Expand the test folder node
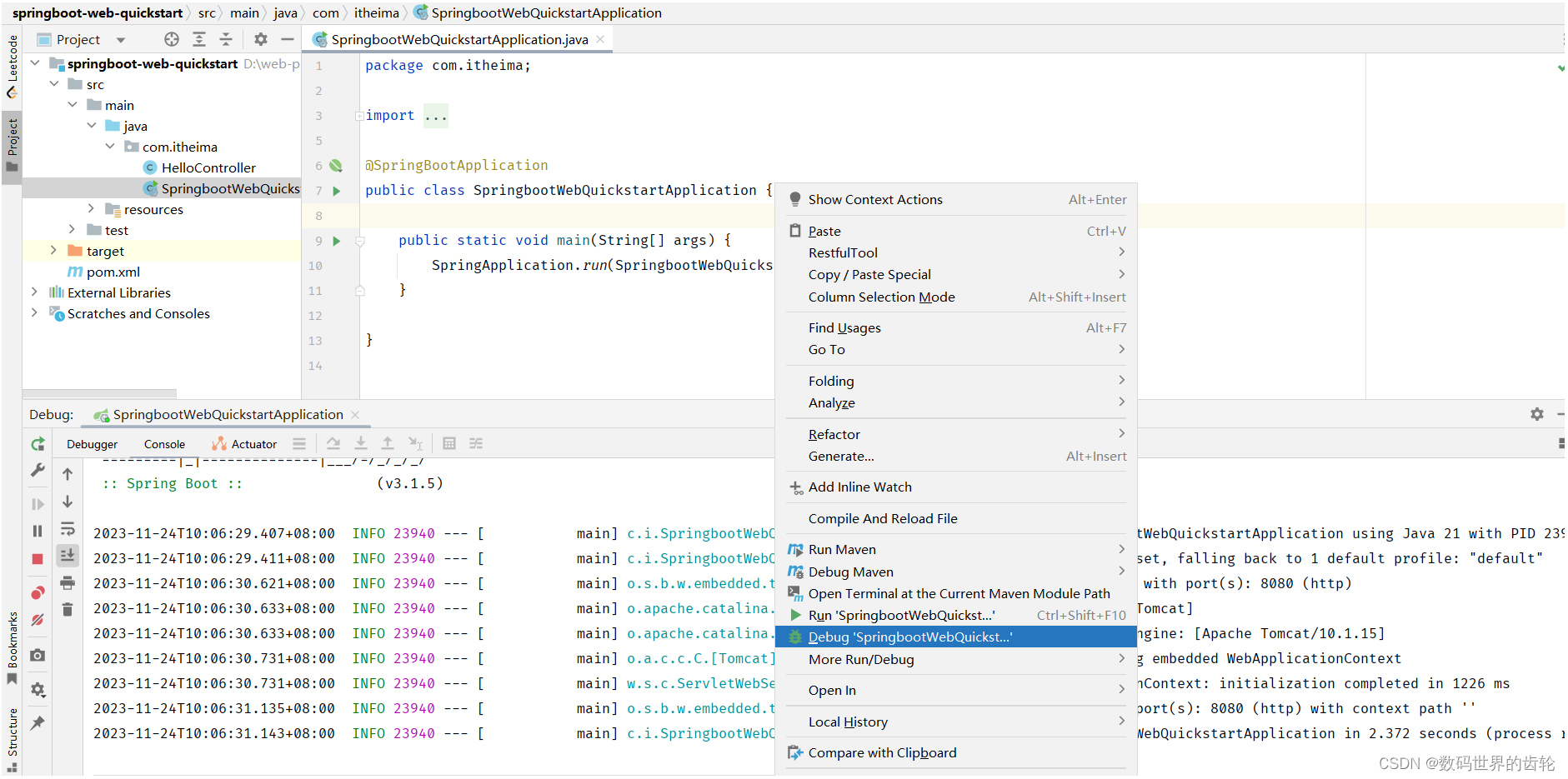Viewport: 1568px width, 779px height. coord(73,229)
